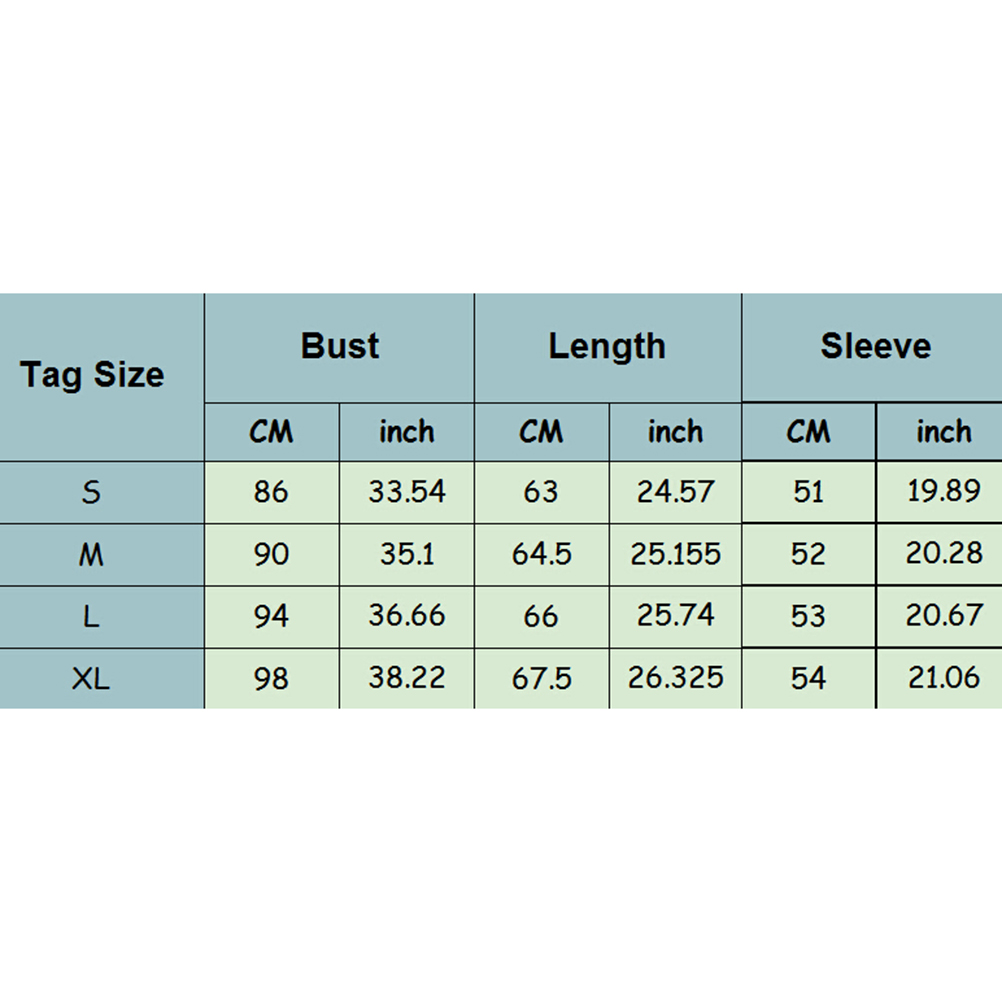Click the Tag Size header cell
This screenshot has width=1002, height=1002.
click(x=92, y=376)
